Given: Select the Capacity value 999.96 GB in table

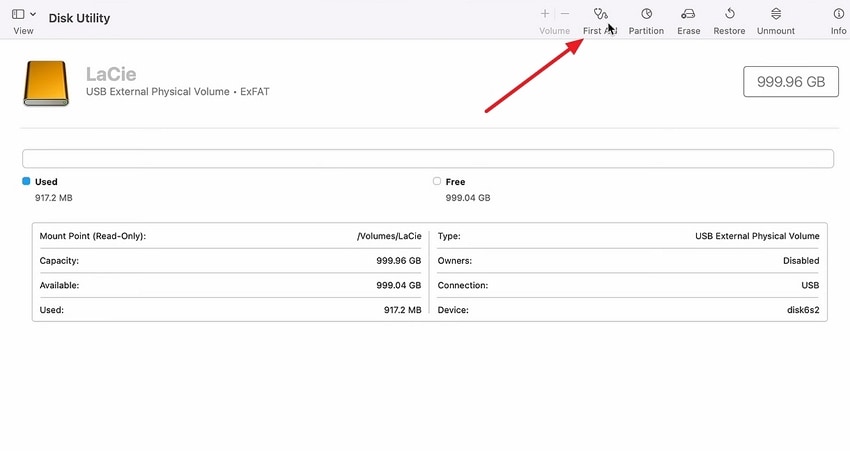Looking at the screenshot, I should (x=398, y=261).
